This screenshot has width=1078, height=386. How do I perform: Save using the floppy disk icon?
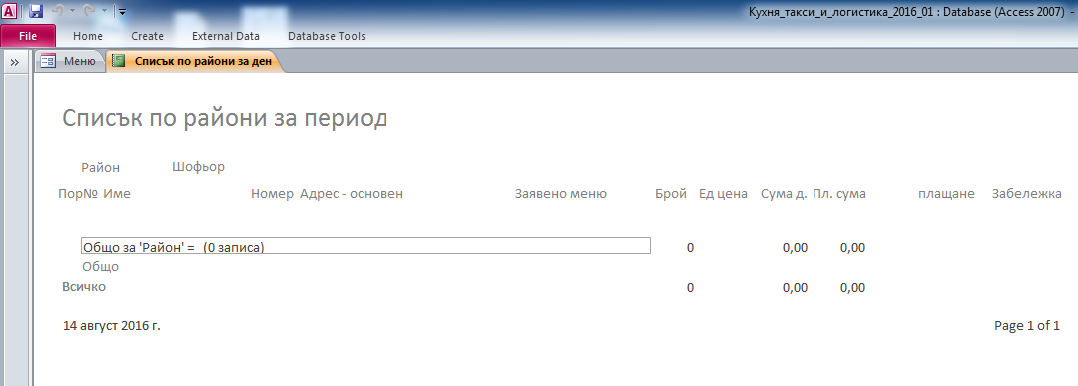(36, 11)
